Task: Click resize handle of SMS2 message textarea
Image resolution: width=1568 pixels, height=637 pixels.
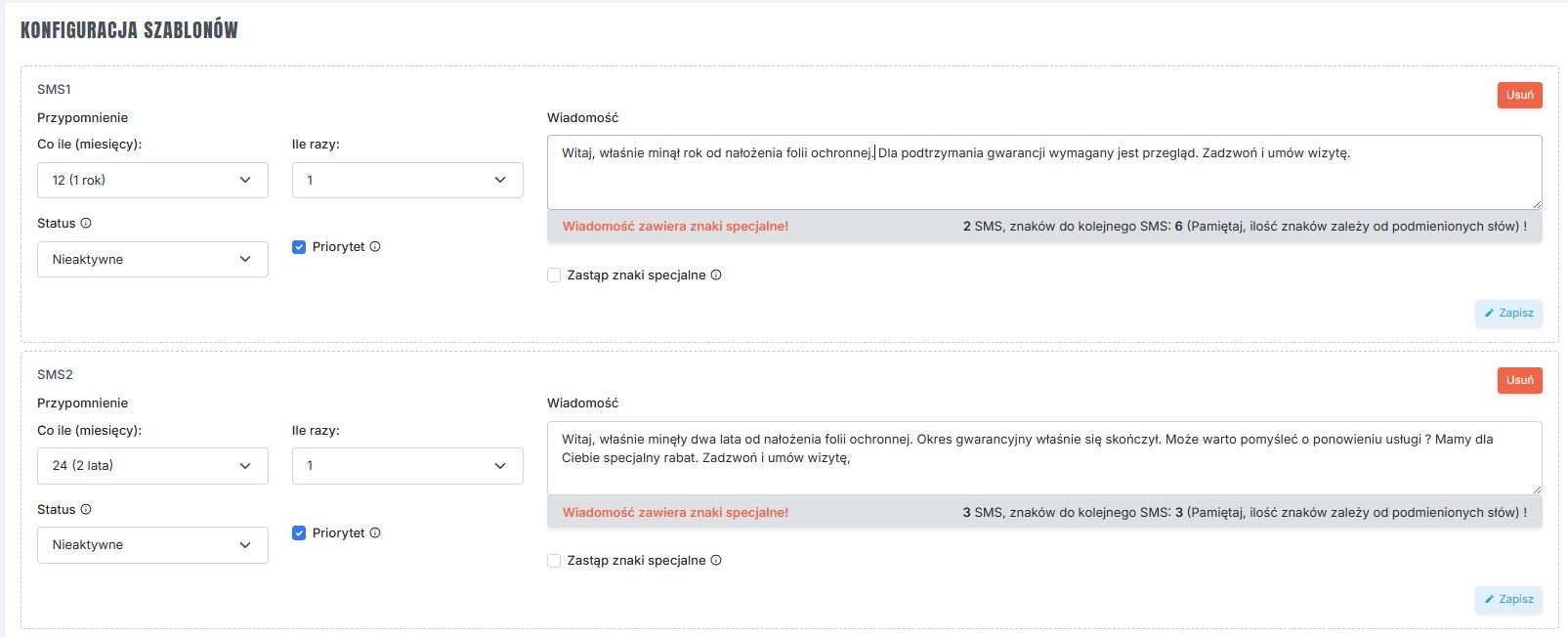Action: point(1537,489)
